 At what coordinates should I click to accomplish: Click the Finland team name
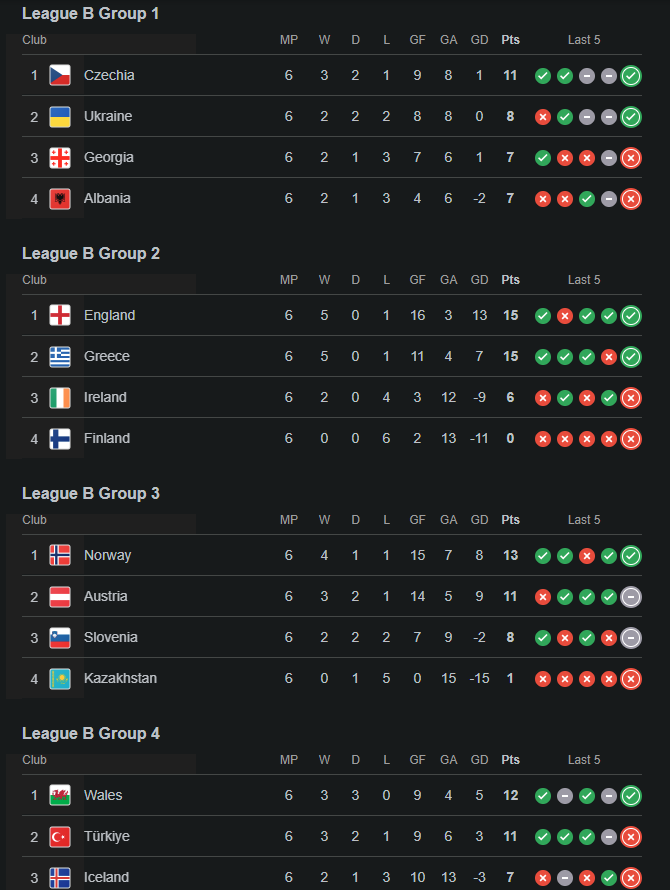106,438
